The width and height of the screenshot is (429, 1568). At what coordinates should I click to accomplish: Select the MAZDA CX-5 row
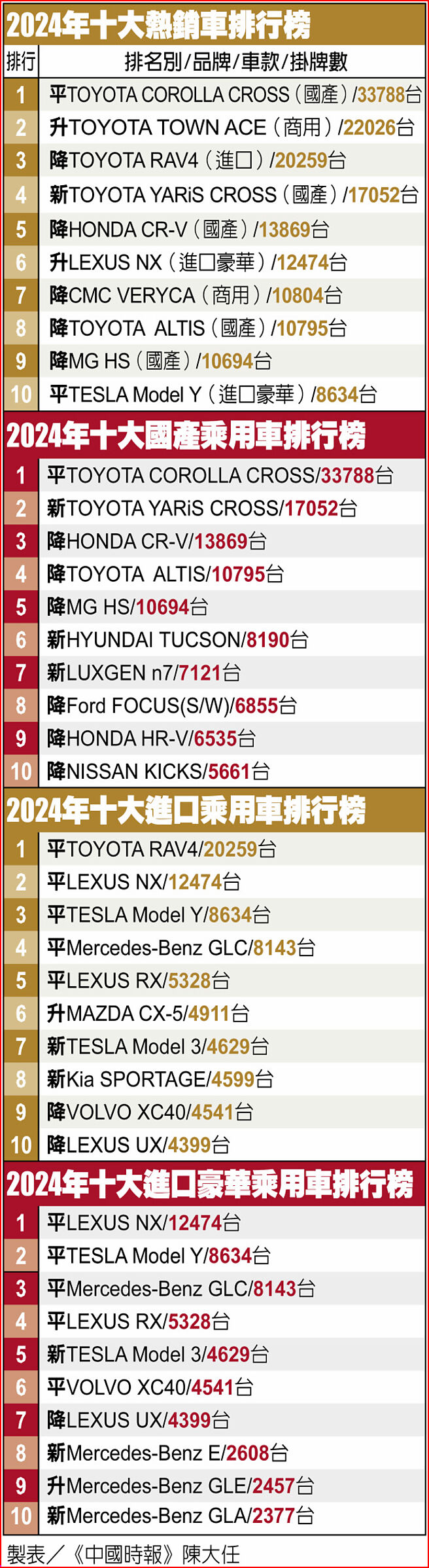(x=148, y=1014)
